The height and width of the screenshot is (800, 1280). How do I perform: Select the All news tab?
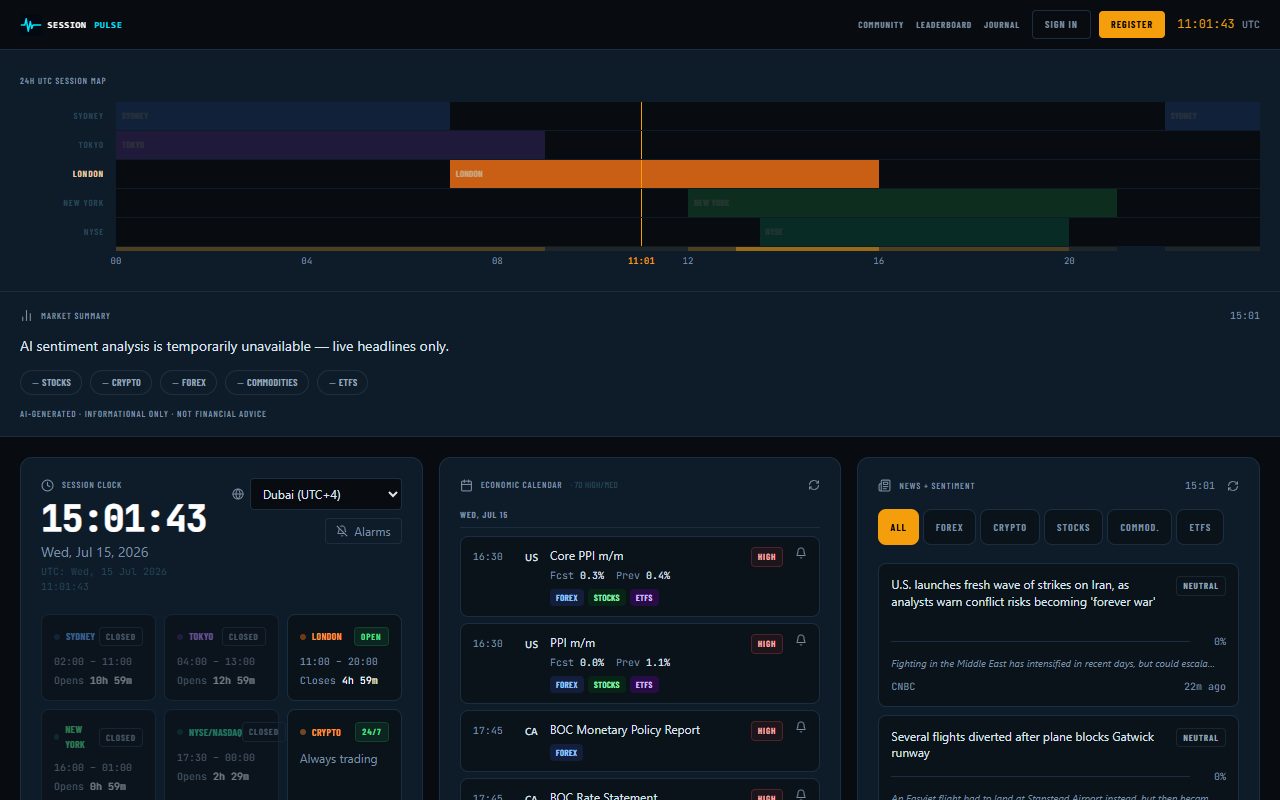(898, 527)
